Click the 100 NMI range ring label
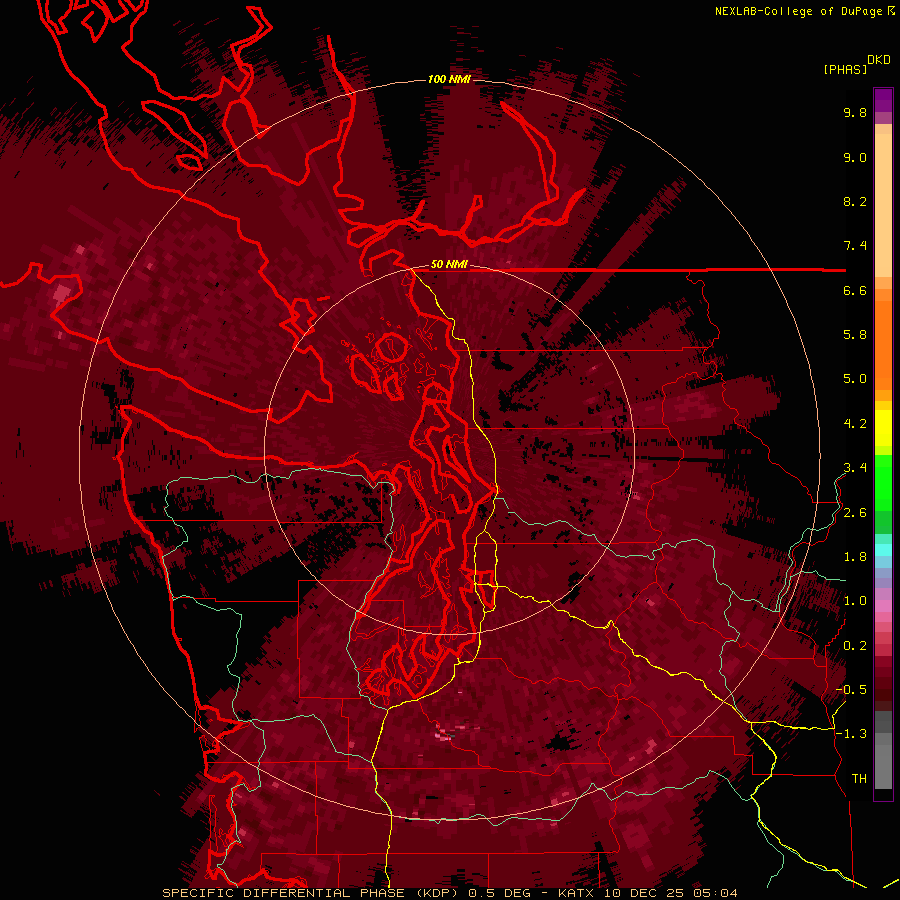This screenshot has height=900, width=900. click(x=449, y=79)
